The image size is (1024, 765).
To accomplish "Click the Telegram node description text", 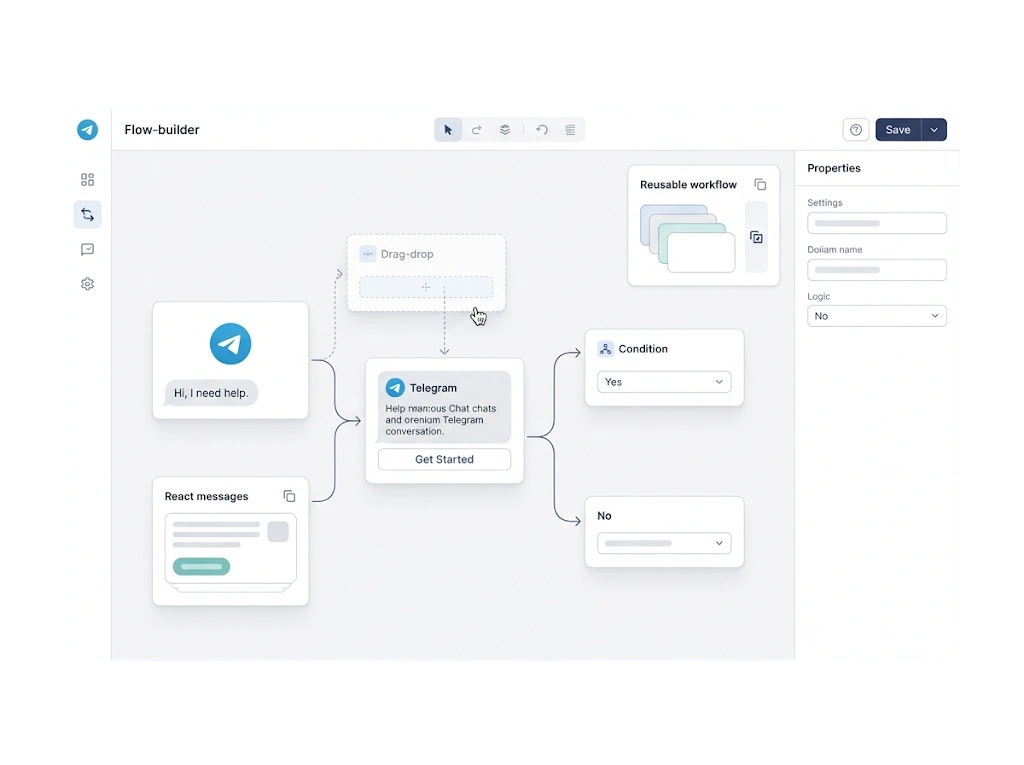I will click(441, 419).
